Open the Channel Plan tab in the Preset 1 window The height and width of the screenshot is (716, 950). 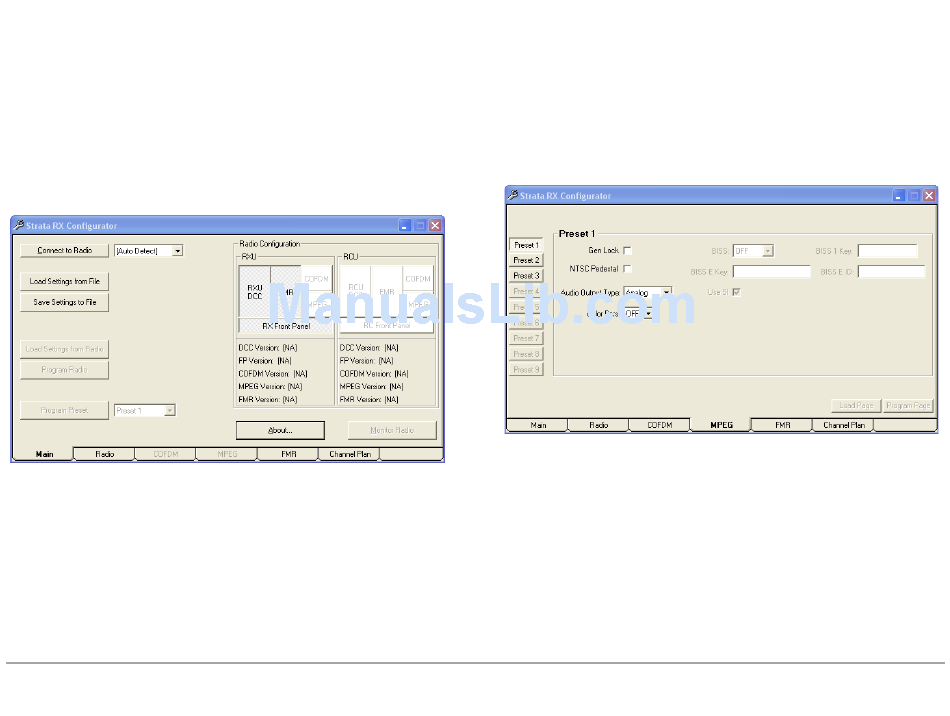843,425
